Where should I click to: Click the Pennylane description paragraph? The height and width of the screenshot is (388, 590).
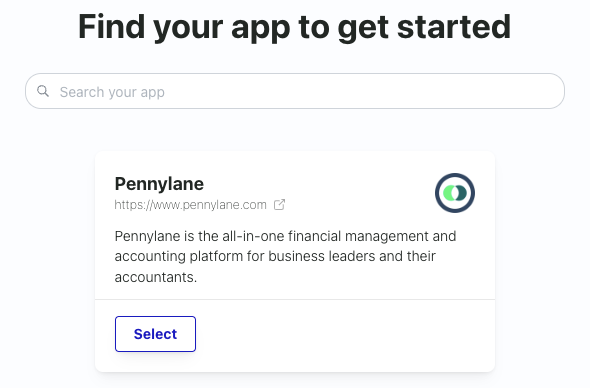coord(285,257)
